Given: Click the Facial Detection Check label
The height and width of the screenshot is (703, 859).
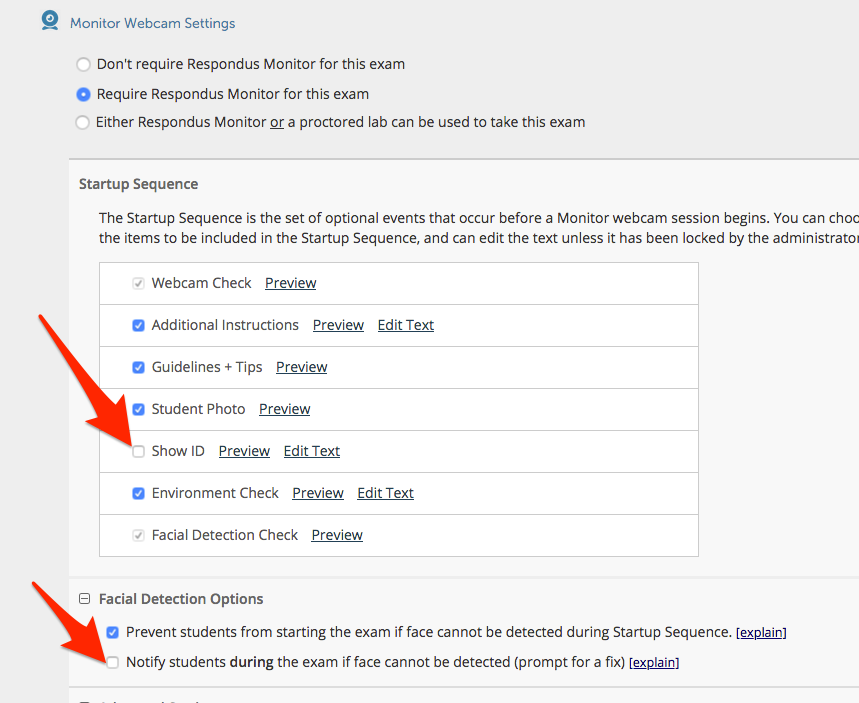Looking at the screenshot, I should 225,535.
